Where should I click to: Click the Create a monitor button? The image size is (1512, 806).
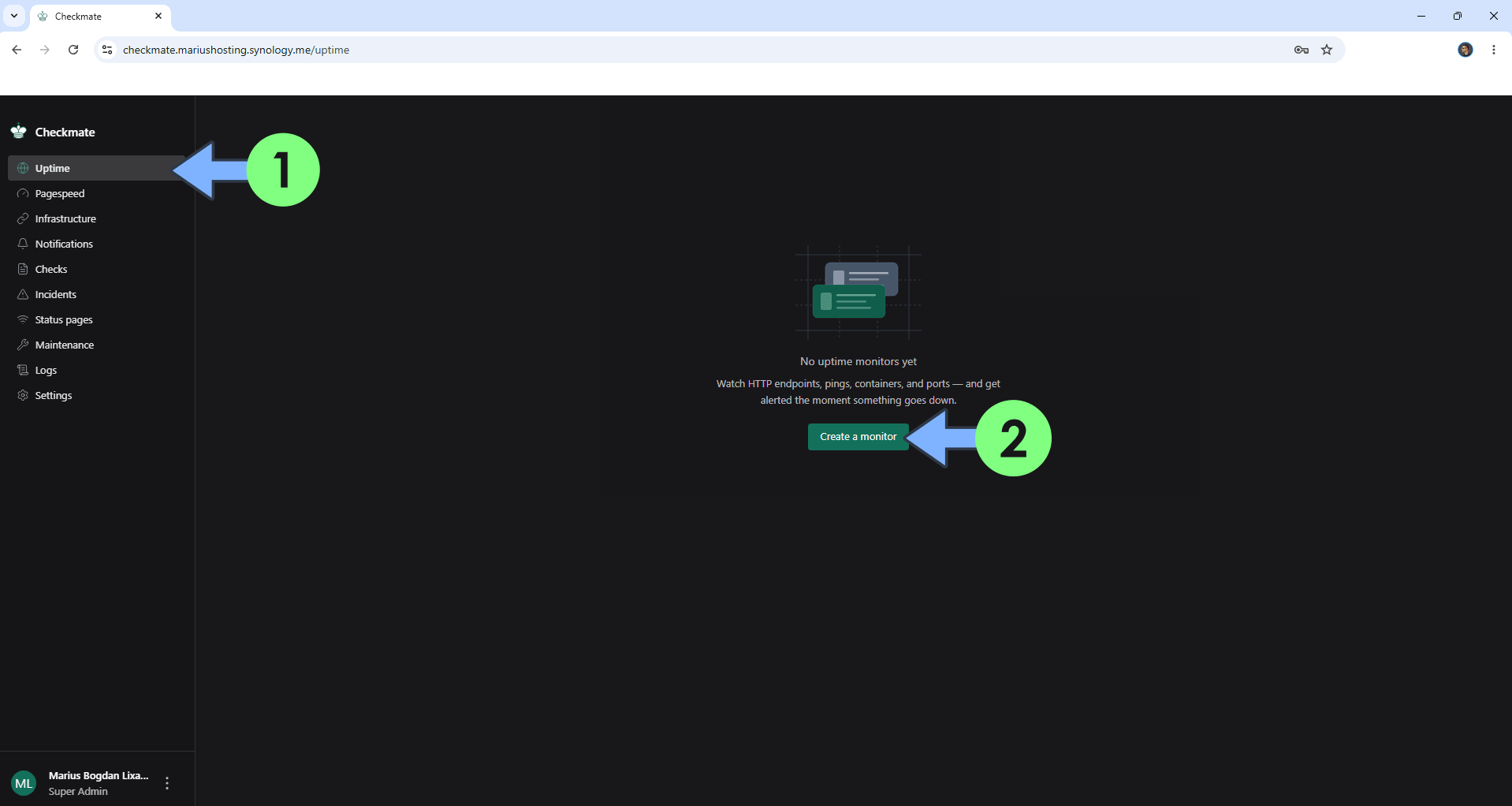858,437
